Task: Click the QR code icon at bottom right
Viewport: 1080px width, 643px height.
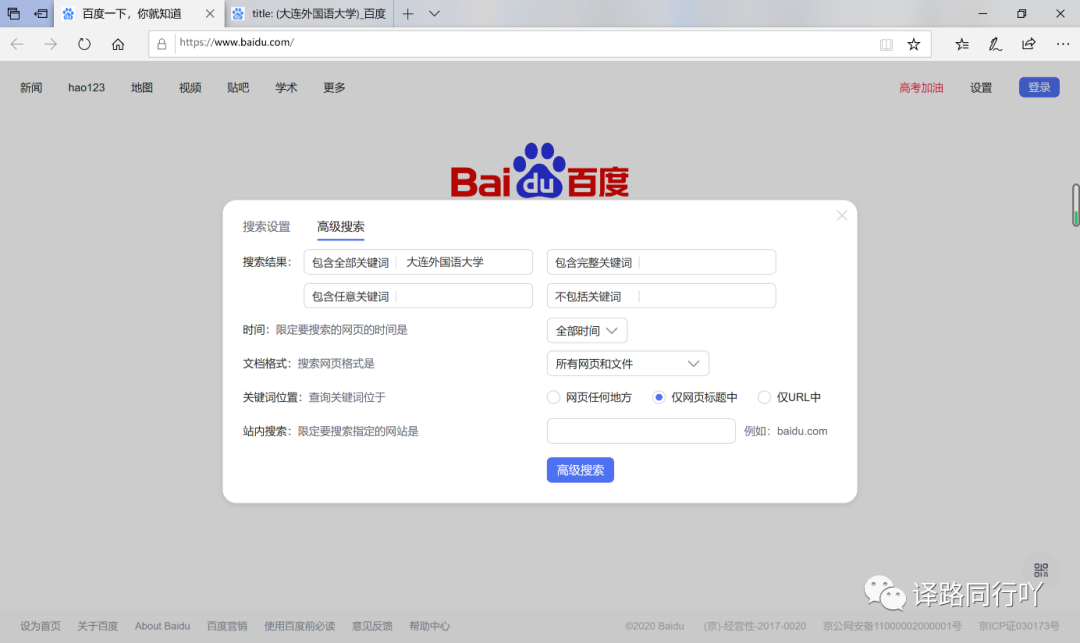Action: click(x=1041, y=570)
